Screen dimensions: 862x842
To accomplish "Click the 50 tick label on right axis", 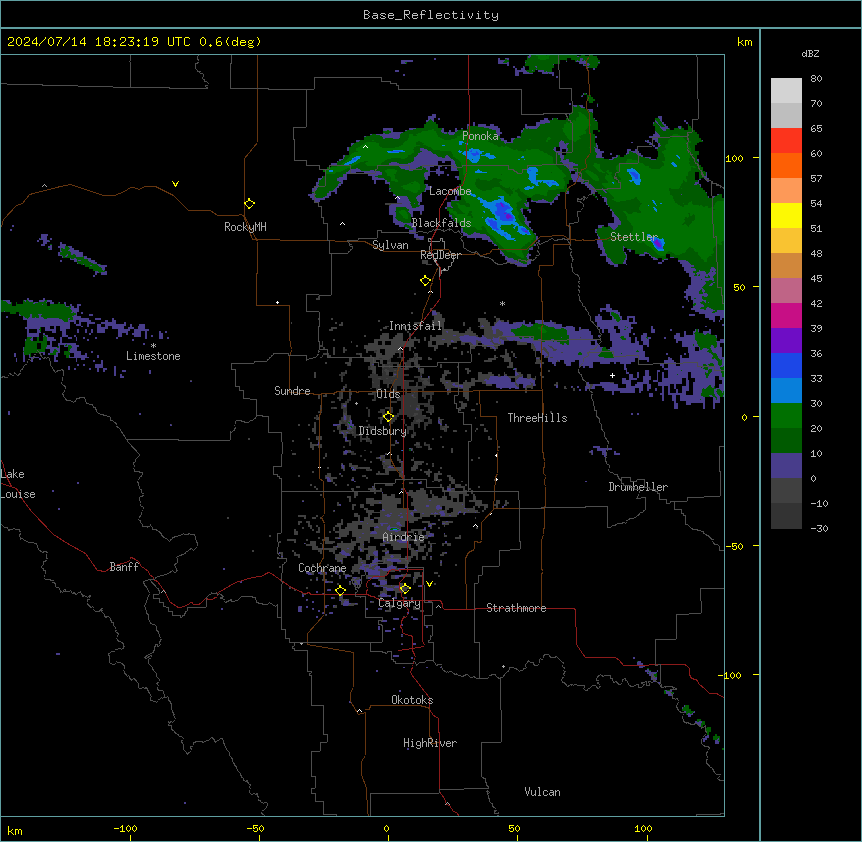I will coord(739,287).
